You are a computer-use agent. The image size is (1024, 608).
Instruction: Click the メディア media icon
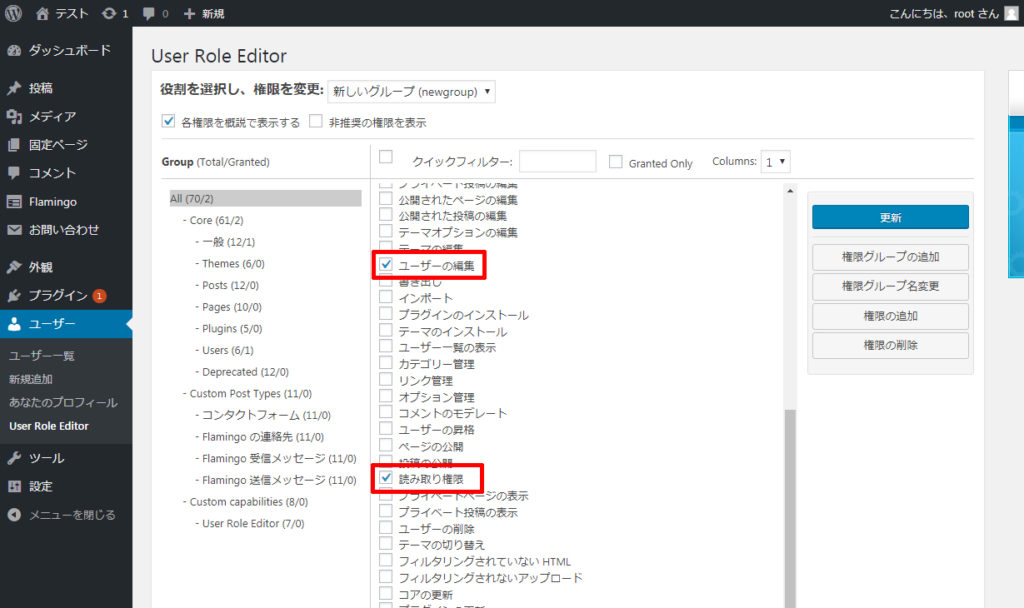14,117
